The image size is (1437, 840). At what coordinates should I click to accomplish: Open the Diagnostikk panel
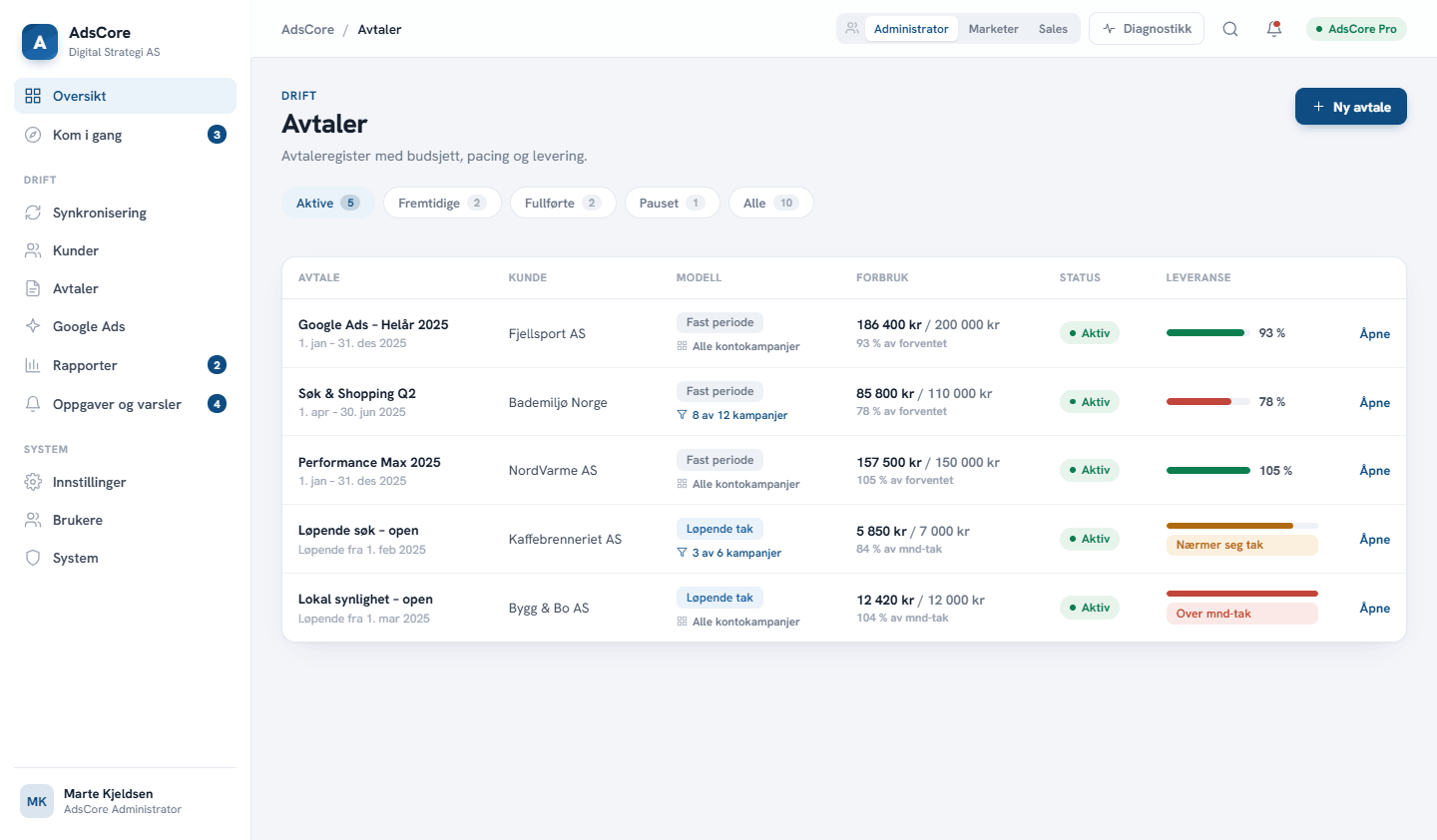[1147, 29]
